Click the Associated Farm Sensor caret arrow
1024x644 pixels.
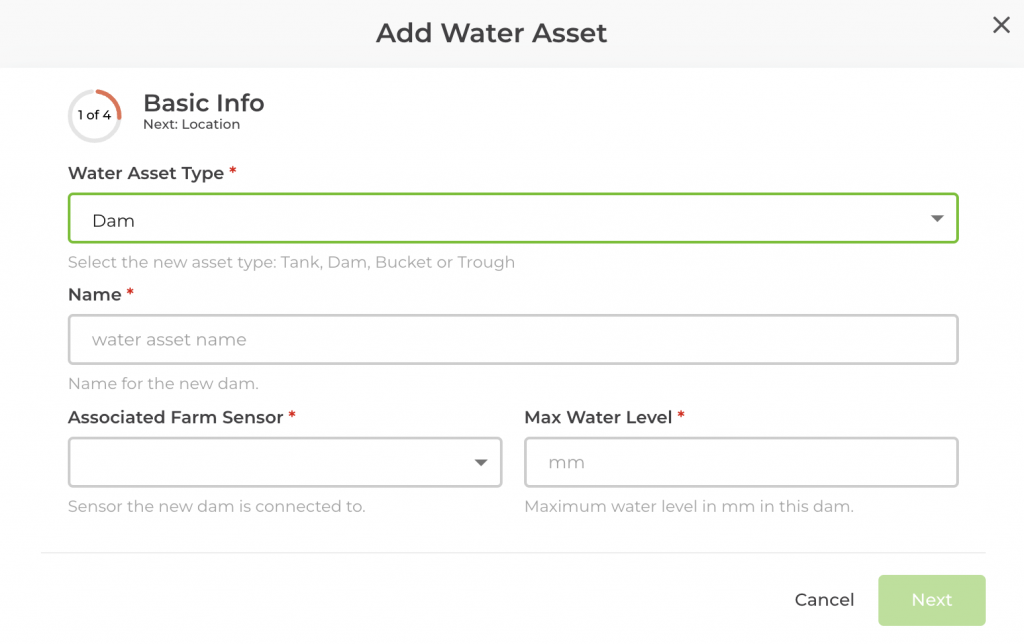481,462
